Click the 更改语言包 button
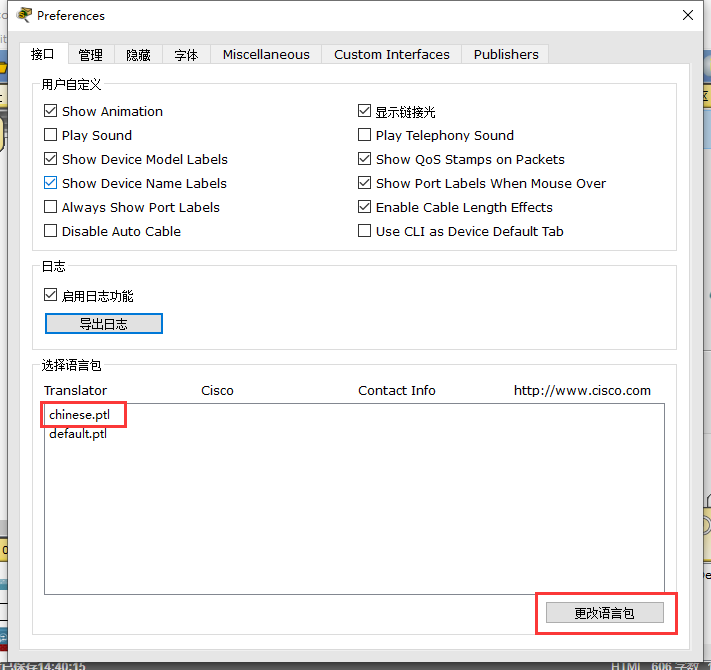 click(604, 613)
